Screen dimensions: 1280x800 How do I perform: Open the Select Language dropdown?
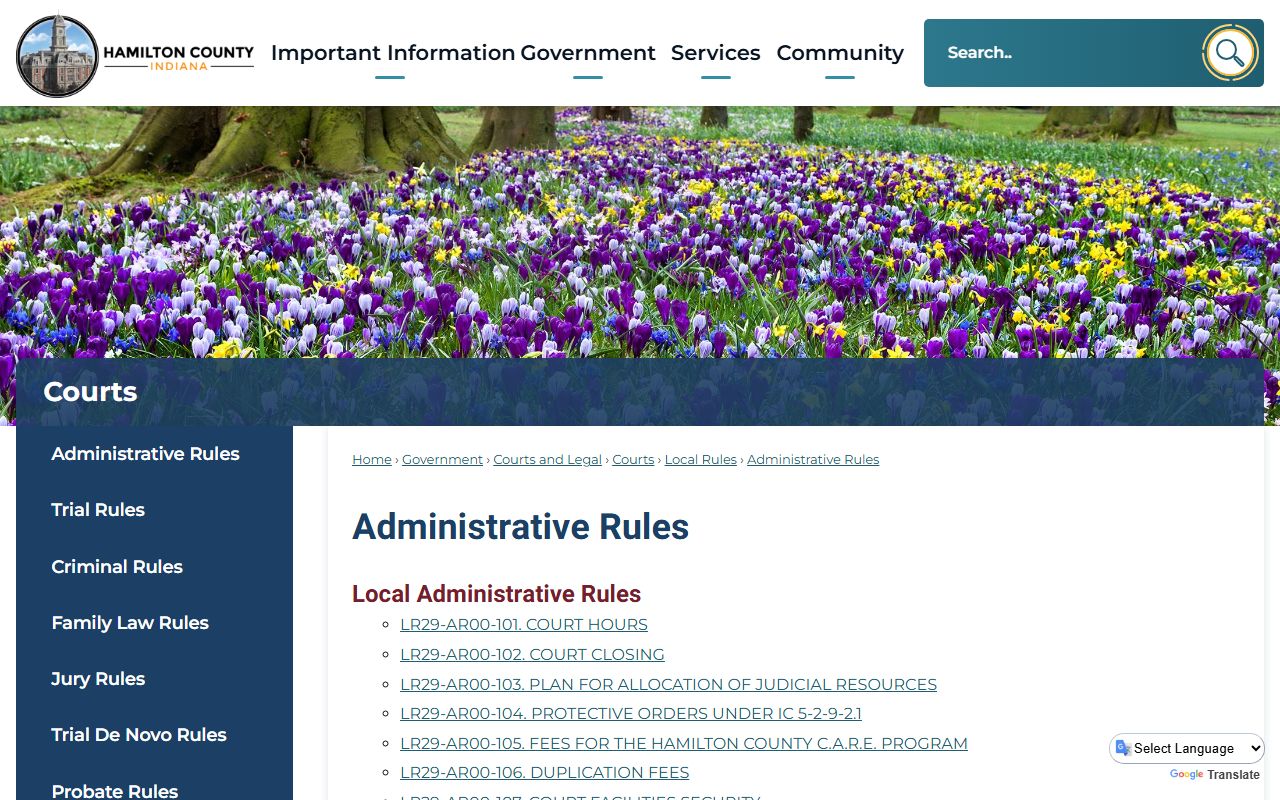click(x=1187, y=748)
